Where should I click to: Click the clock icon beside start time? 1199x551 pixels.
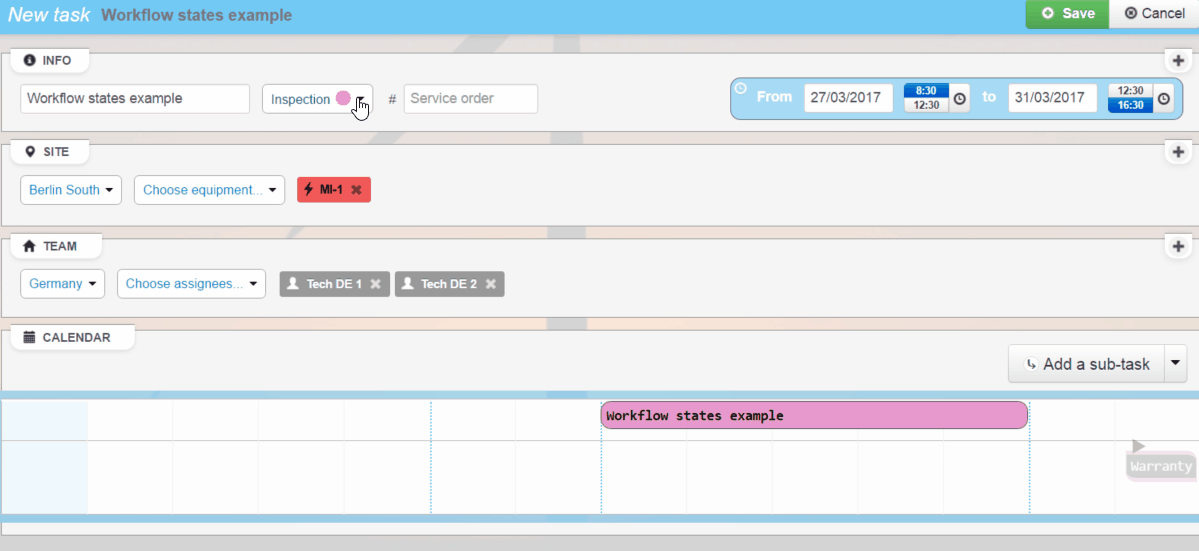coord(959,98)
